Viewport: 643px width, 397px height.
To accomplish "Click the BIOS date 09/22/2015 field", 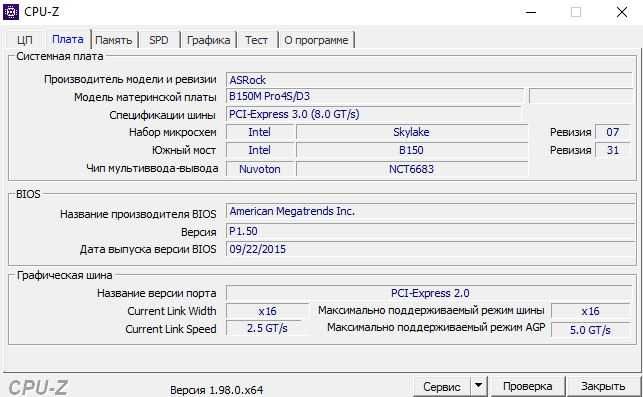I will click(430, 249).
